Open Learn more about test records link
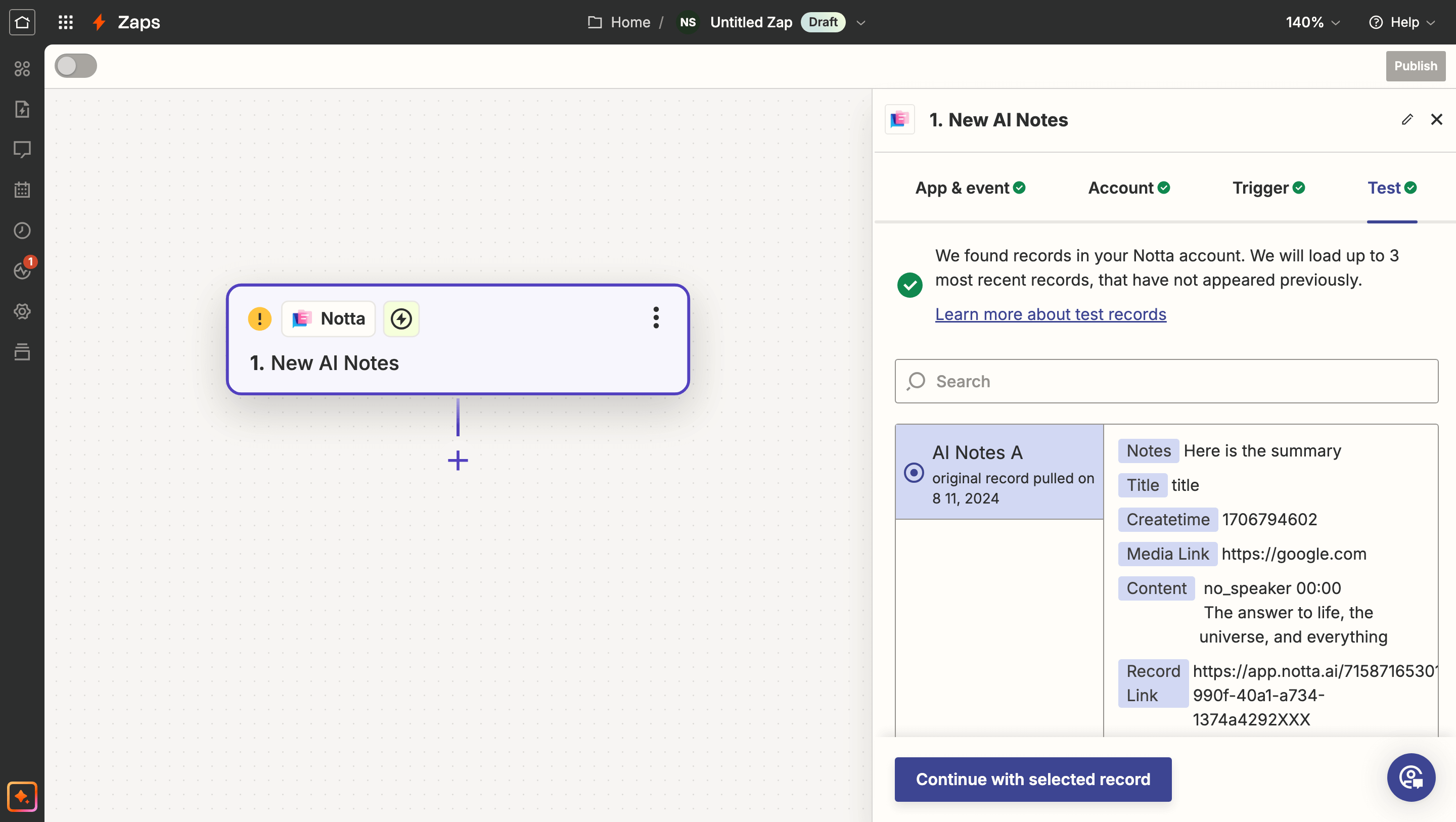The image size is (1456, 822). click(x=1050, y=314)
